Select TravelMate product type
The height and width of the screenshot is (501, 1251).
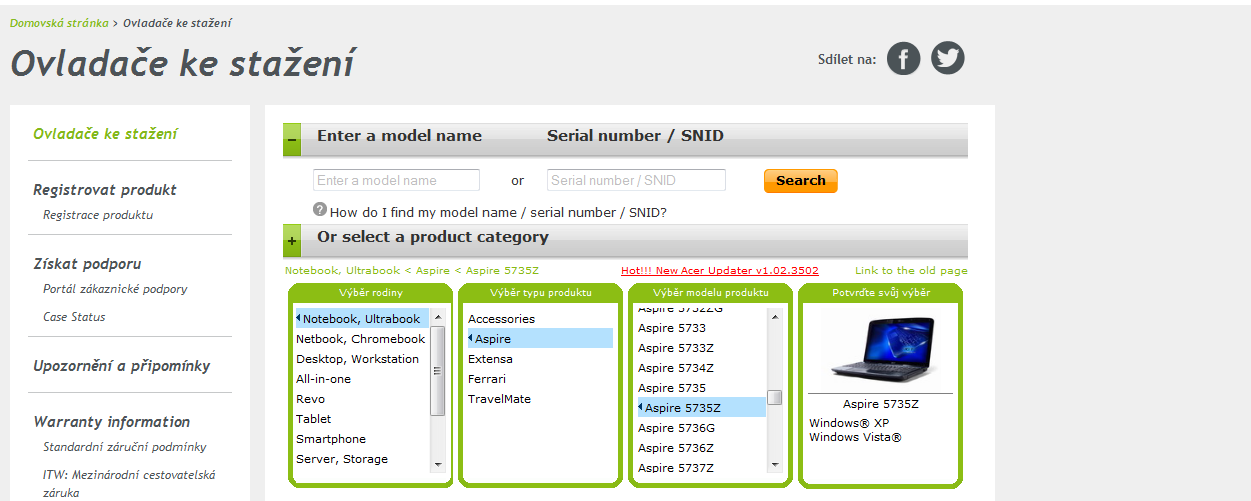pyautogui.click(x=499, y=399)
